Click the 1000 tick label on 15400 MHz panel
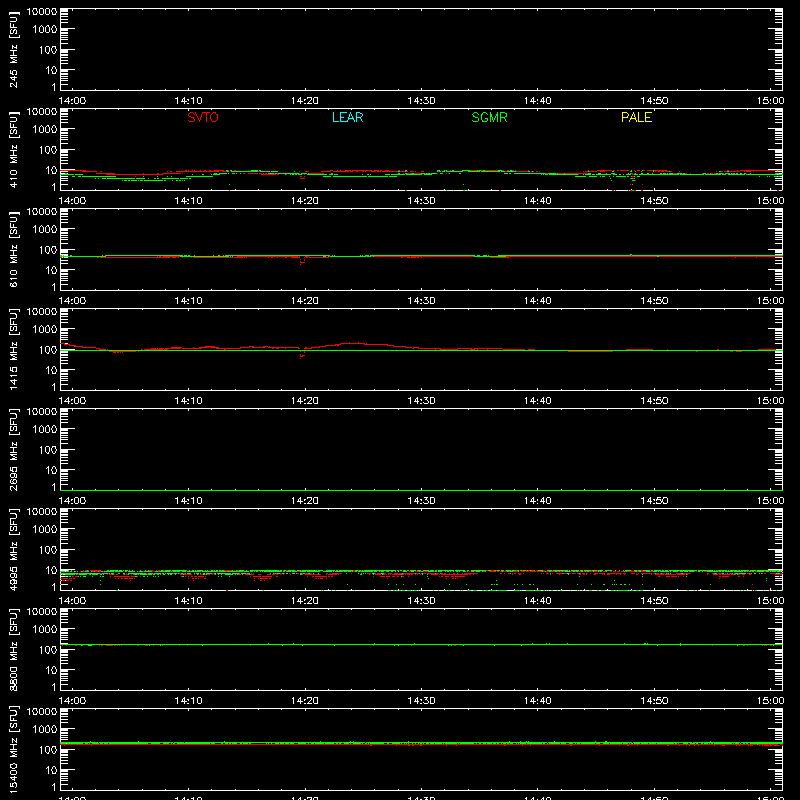The image size is (800, 800). click(45, 729)
